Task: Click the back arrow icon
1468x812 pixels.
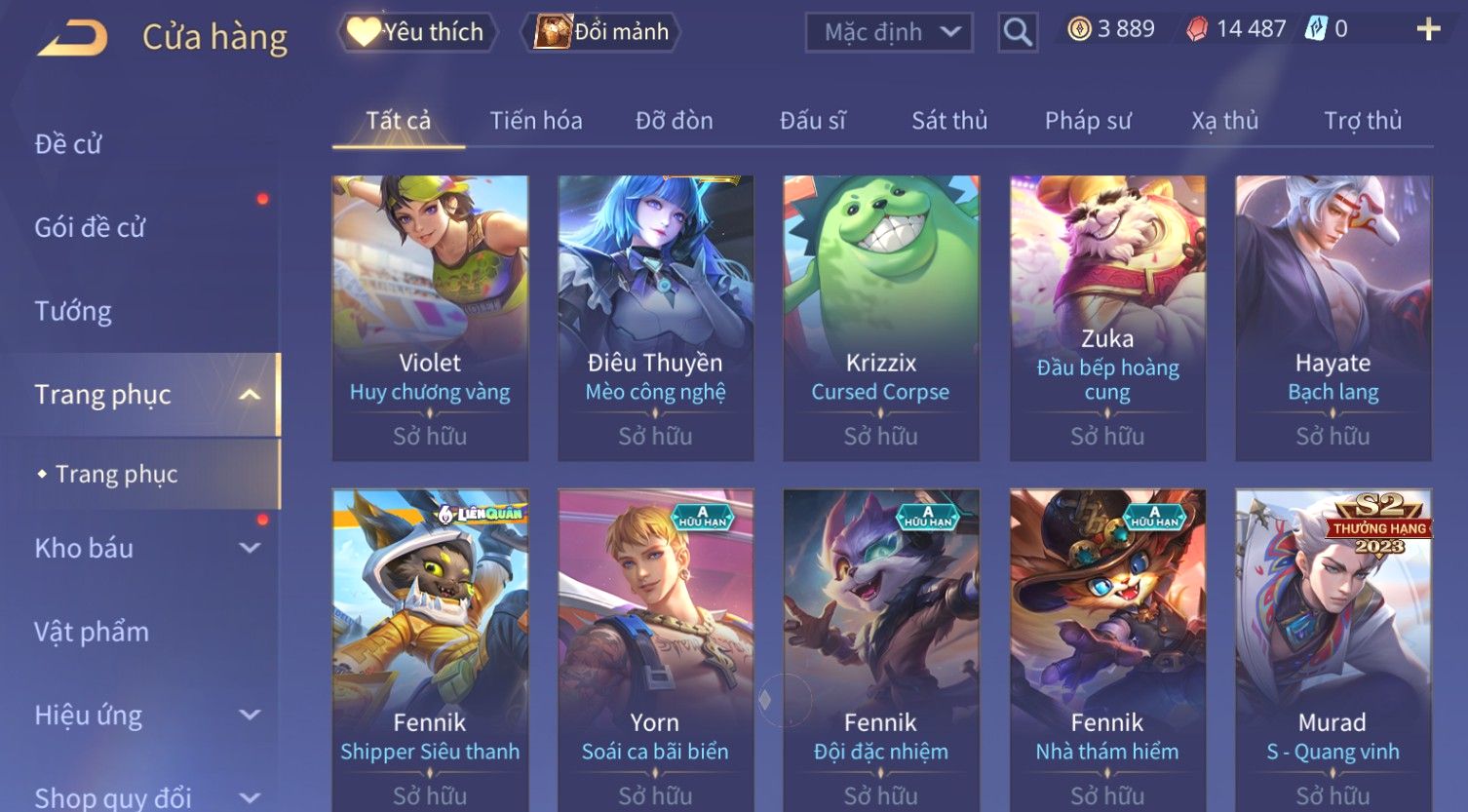Action: point(73,38)
